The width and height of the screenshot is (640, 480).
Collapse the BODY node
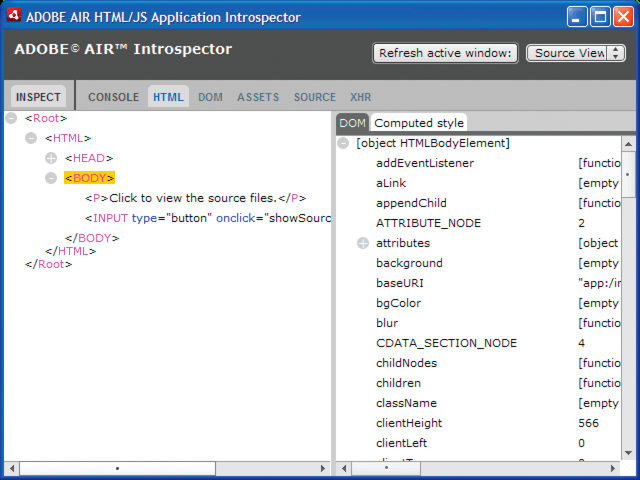pos(51,178)
